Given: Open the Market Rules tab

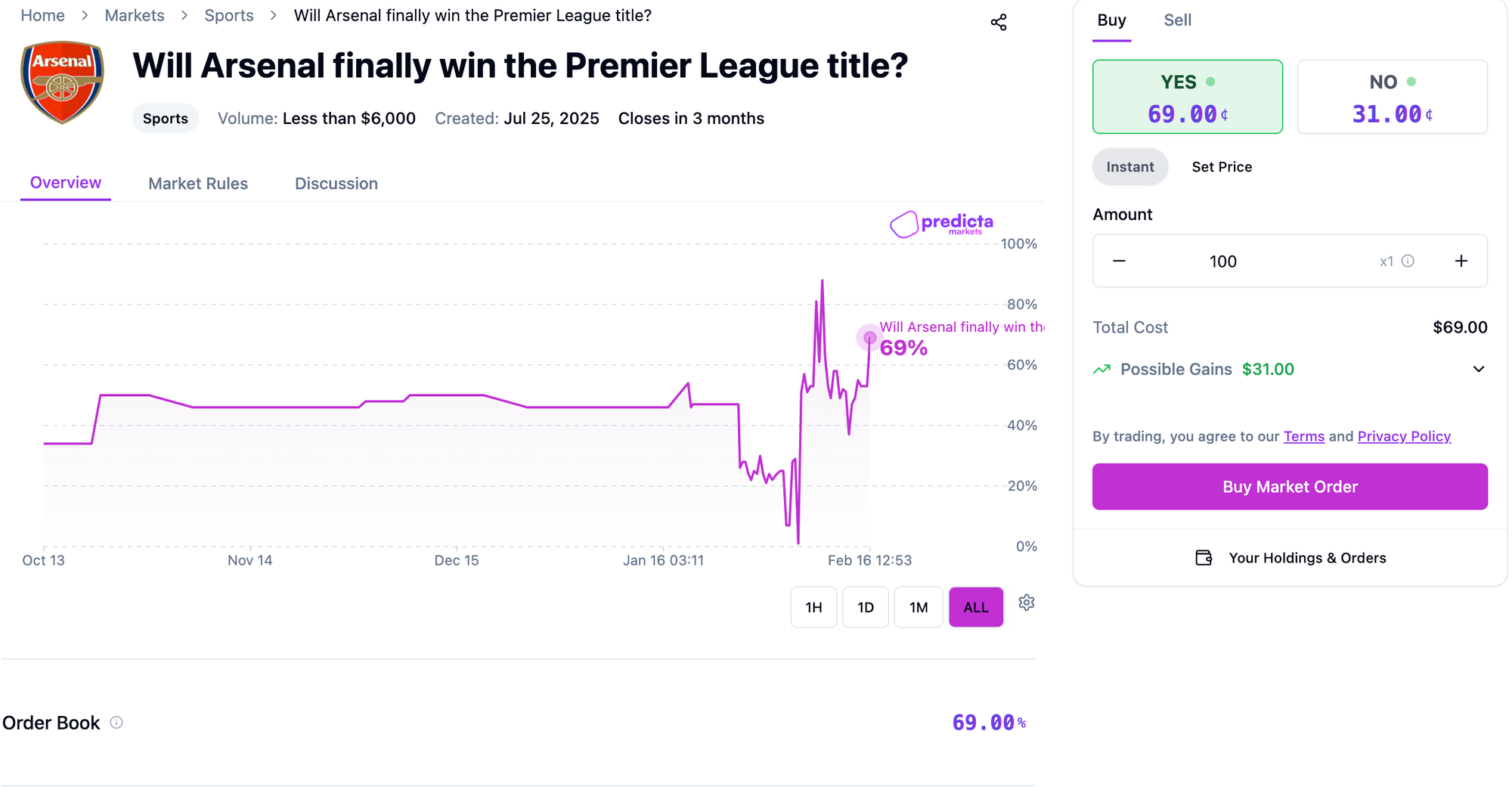Looking at the screenshot, I should [197, 183].
